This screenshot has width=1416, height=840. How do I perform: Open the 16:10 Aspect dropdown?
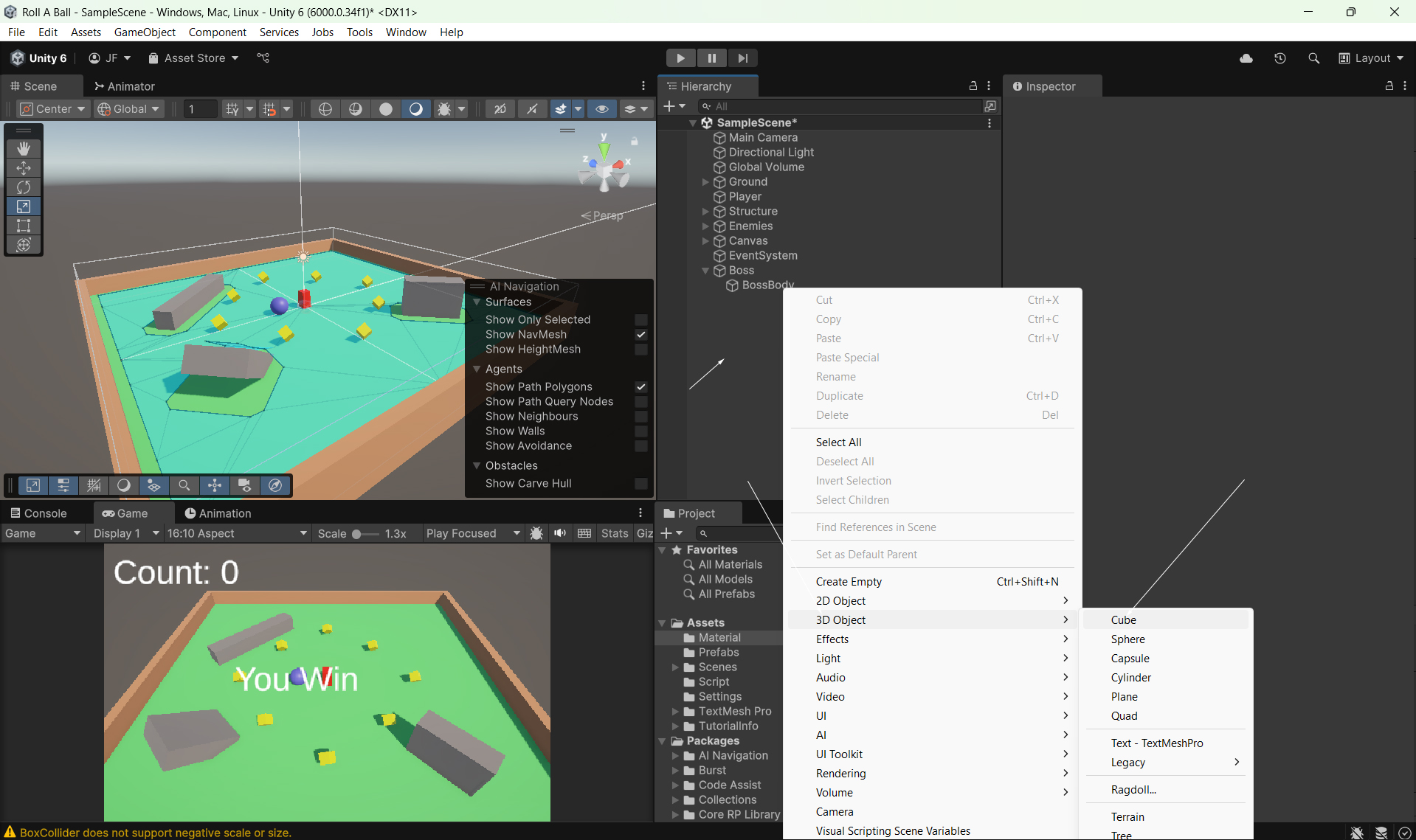click(x=236, y=533)
